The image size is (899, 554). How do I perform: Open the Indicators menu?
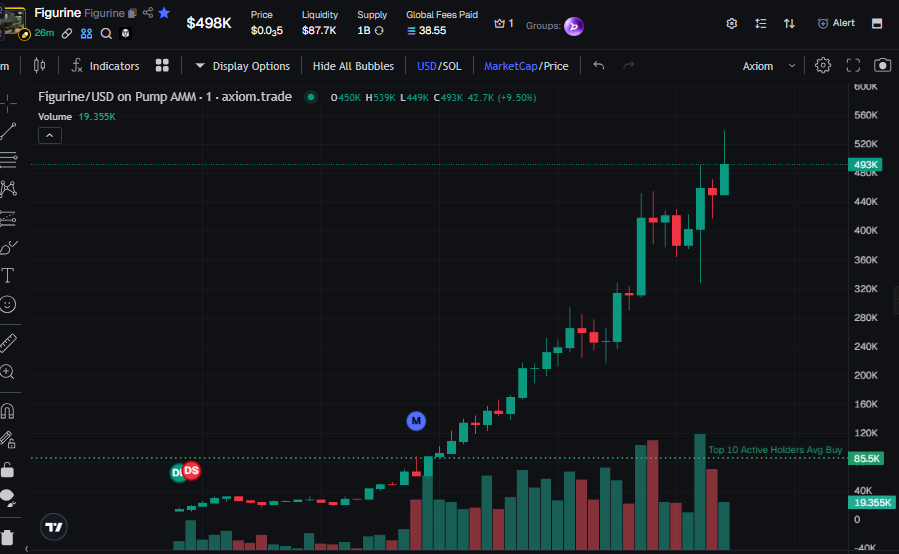pos(105,66)
